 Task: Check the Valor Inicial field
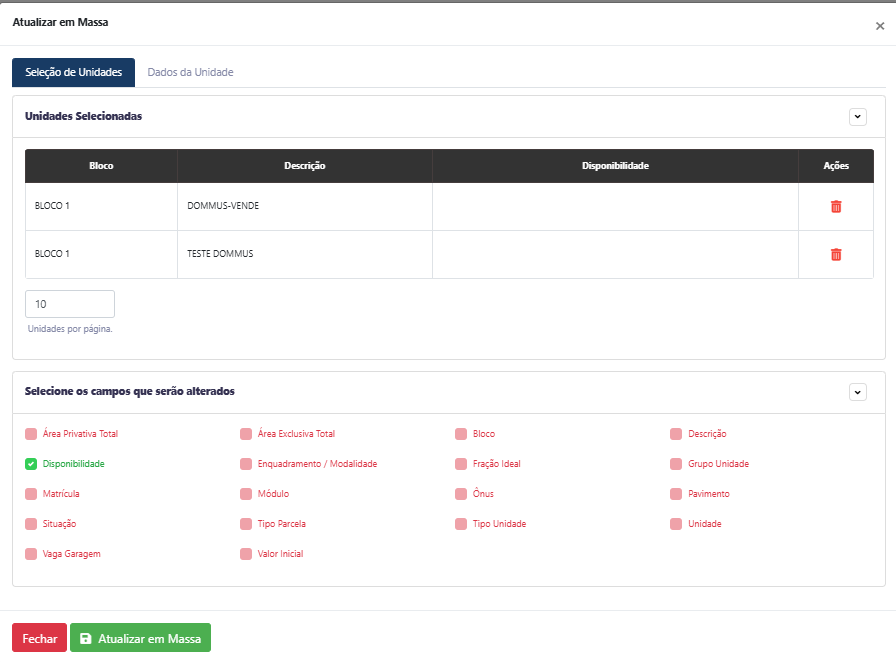click(246, 554)
